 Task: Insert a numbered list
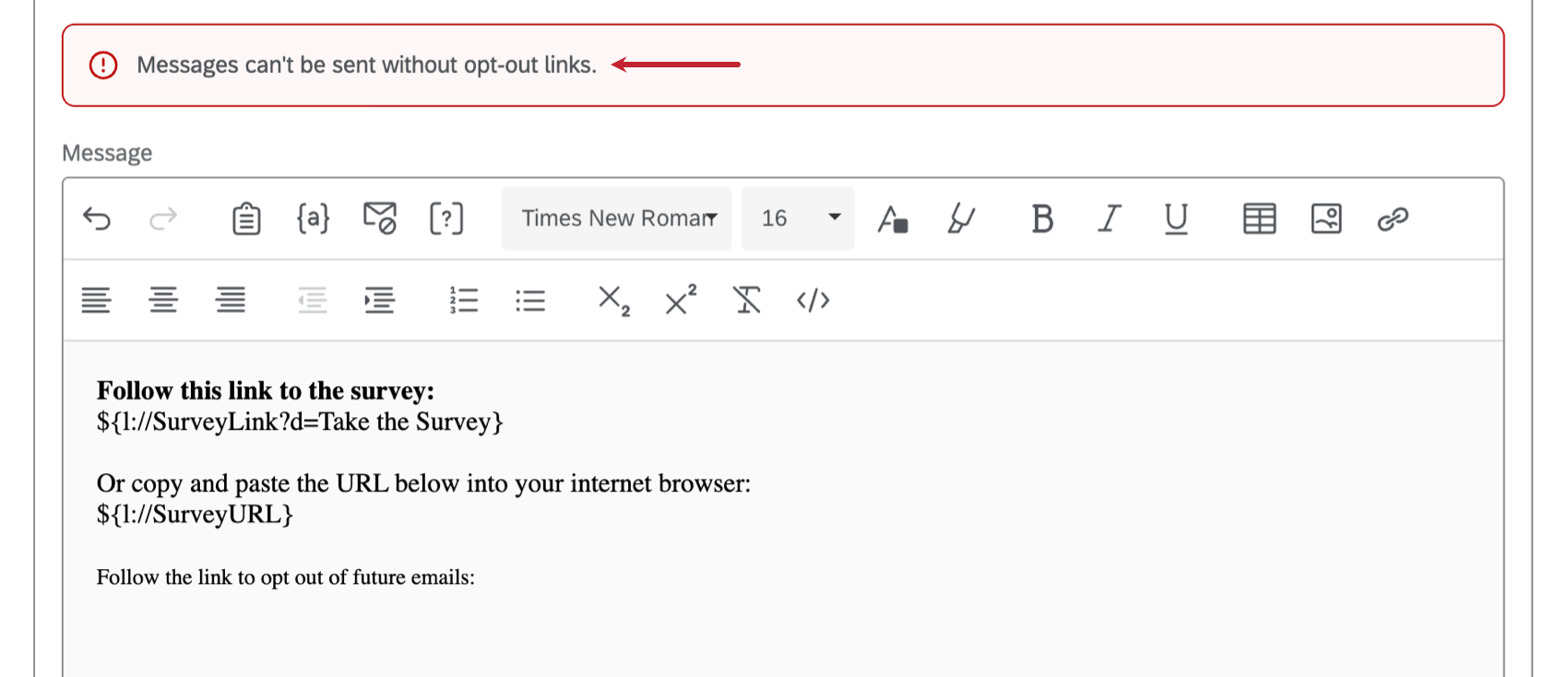point(464,300)
